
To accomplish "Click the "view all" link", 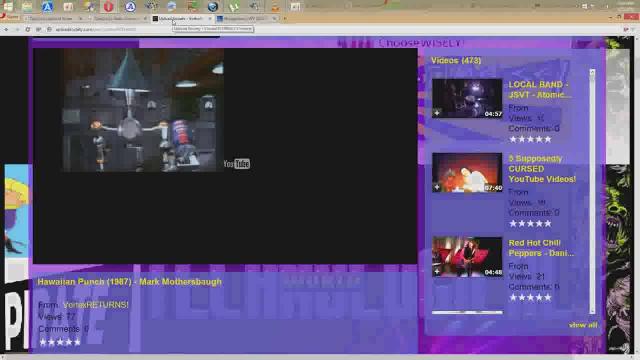I will tap(583, 325).
